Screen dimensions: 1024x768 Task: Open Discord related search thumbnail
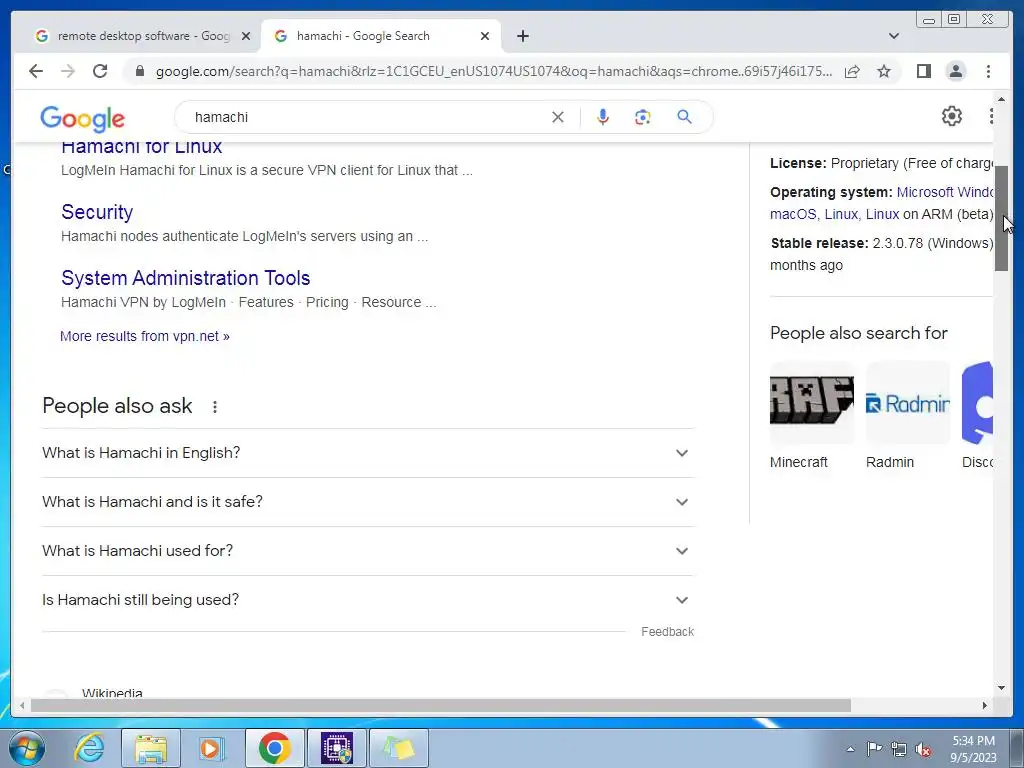(977, 403)
